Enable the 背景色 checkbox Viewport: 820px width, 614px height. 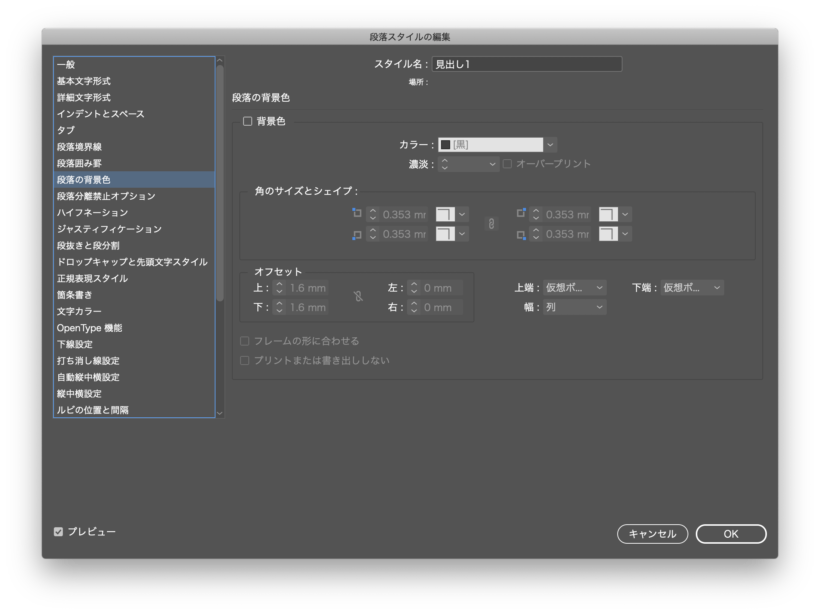click(x=248, y=122)
